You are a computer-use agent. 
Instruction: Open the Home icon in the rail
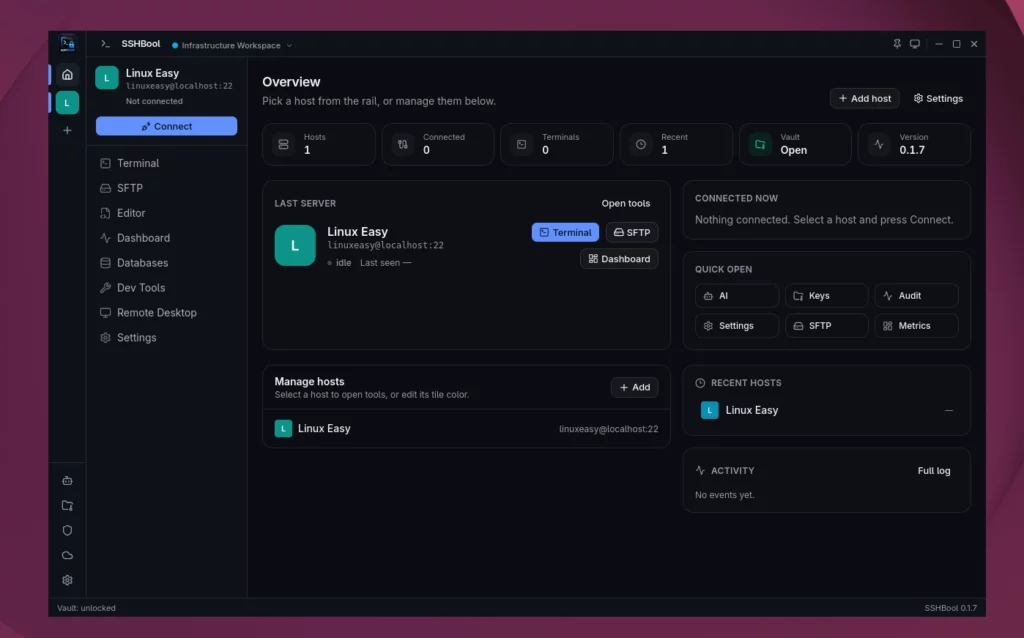67,74
